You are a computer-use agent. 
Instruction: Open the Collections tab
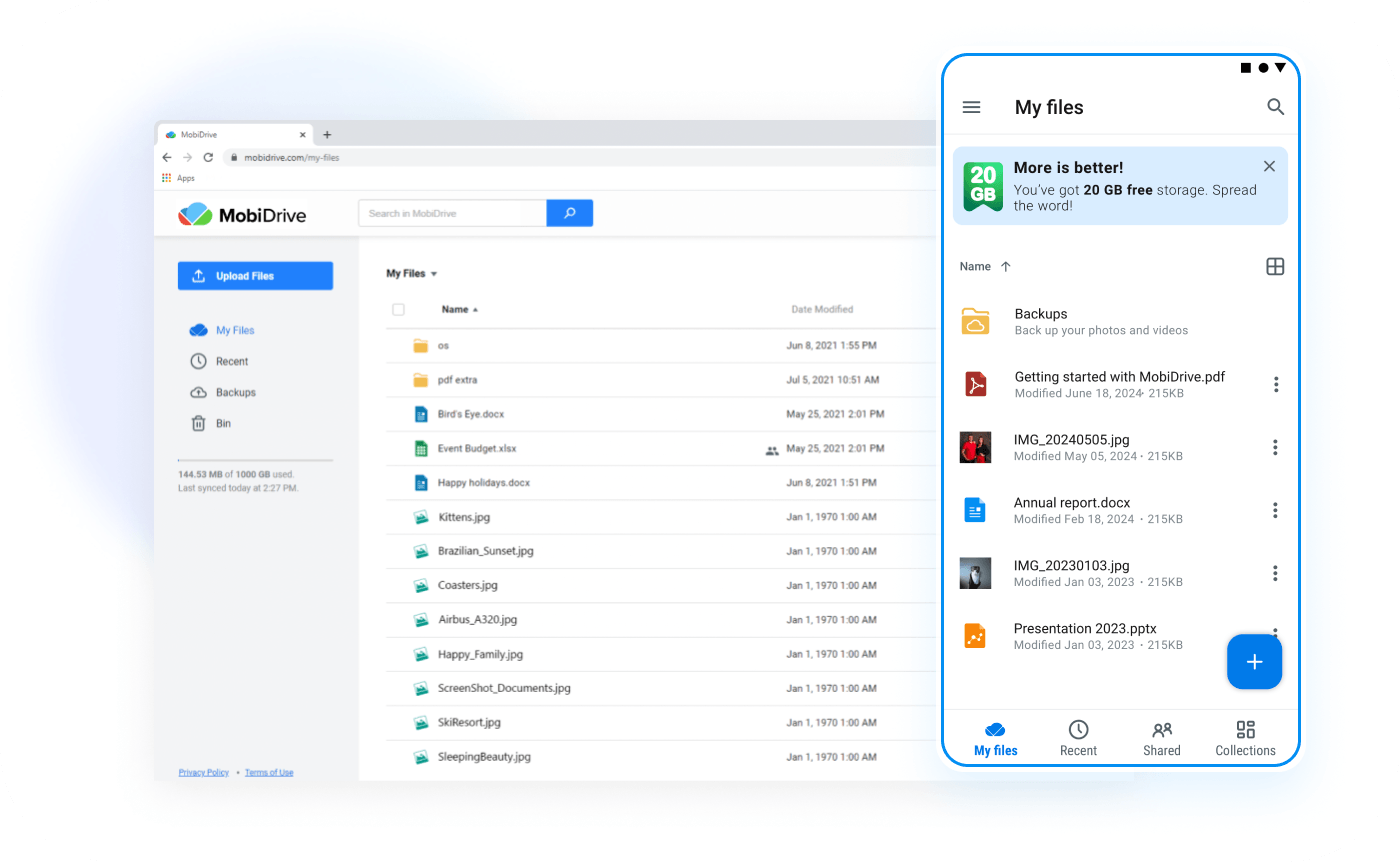pyautogui.click(x=1245, y=738)
